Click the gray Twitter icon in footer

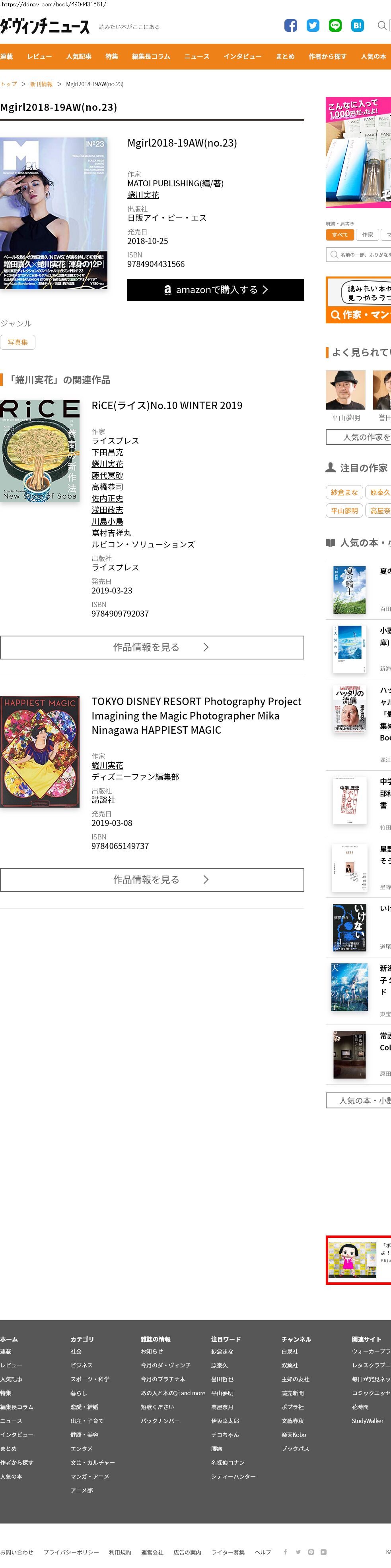[298, 1552]
